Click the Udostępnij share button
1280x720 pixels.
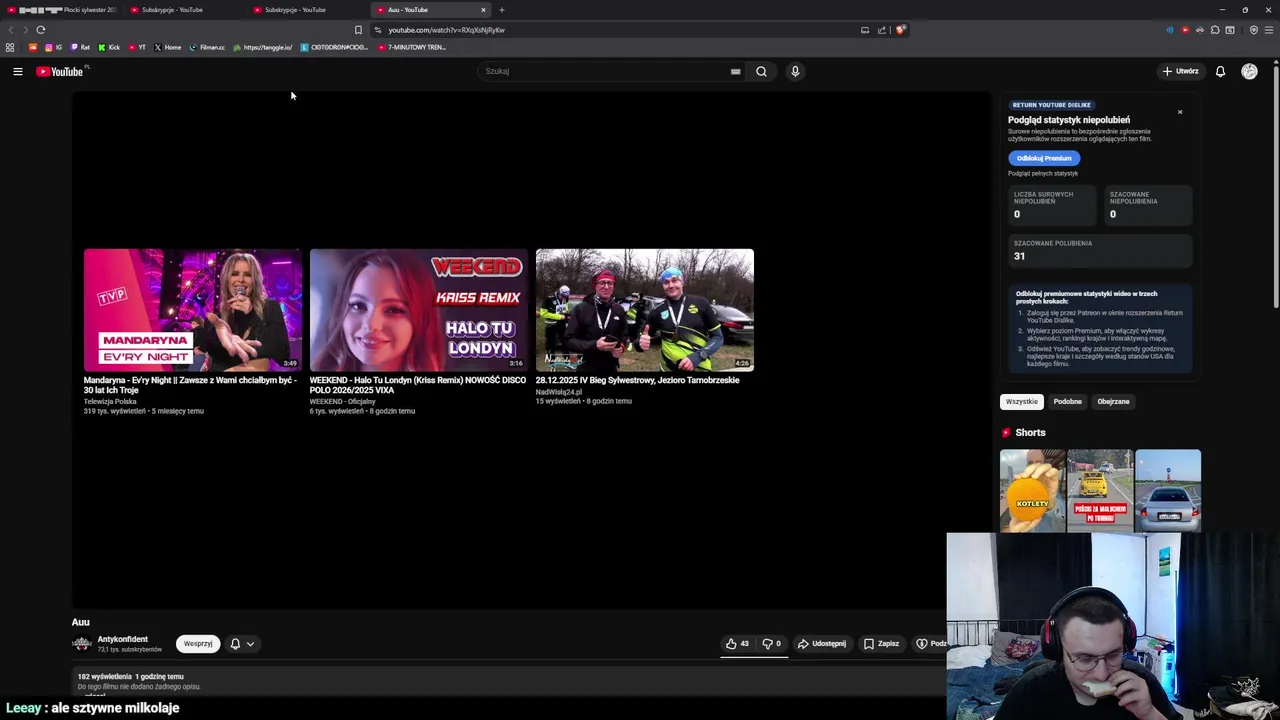click(x=822, y=644)
